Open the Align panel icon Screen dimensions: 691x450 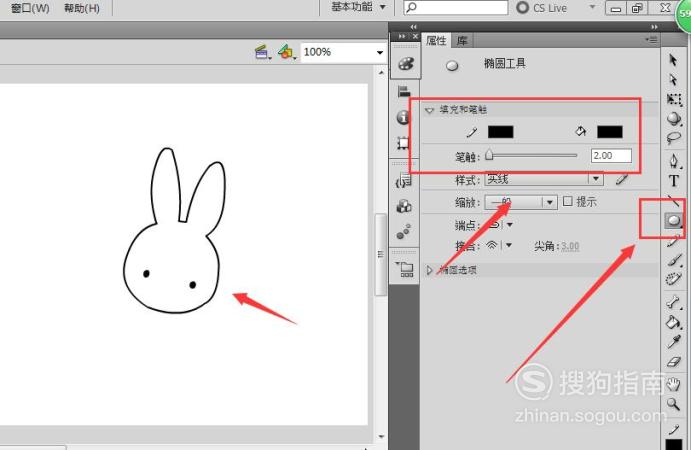(x=404, y=91)
